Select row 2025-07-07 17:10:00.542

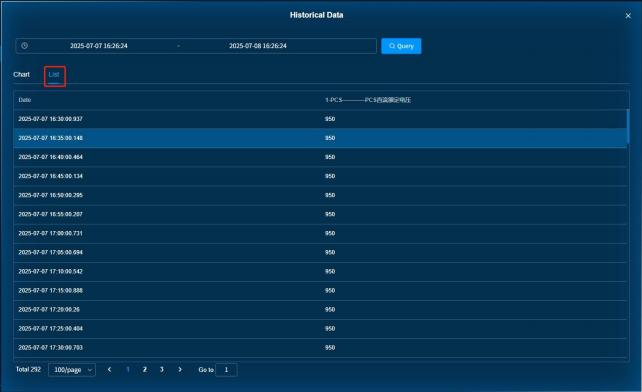point(320,271)
